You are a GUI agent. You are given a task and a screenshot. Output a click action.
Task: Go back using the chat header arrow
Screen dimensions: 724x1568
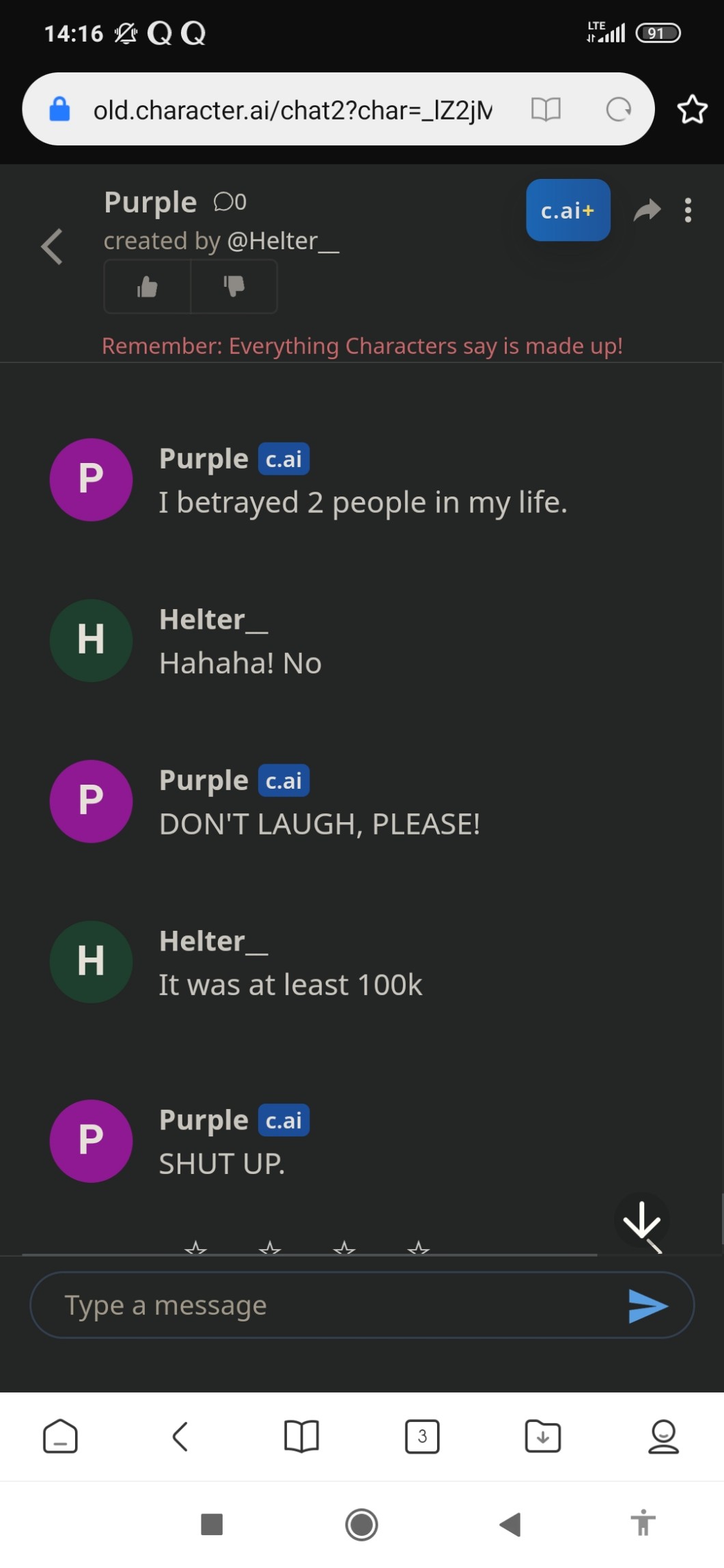(x=52, y=247)
